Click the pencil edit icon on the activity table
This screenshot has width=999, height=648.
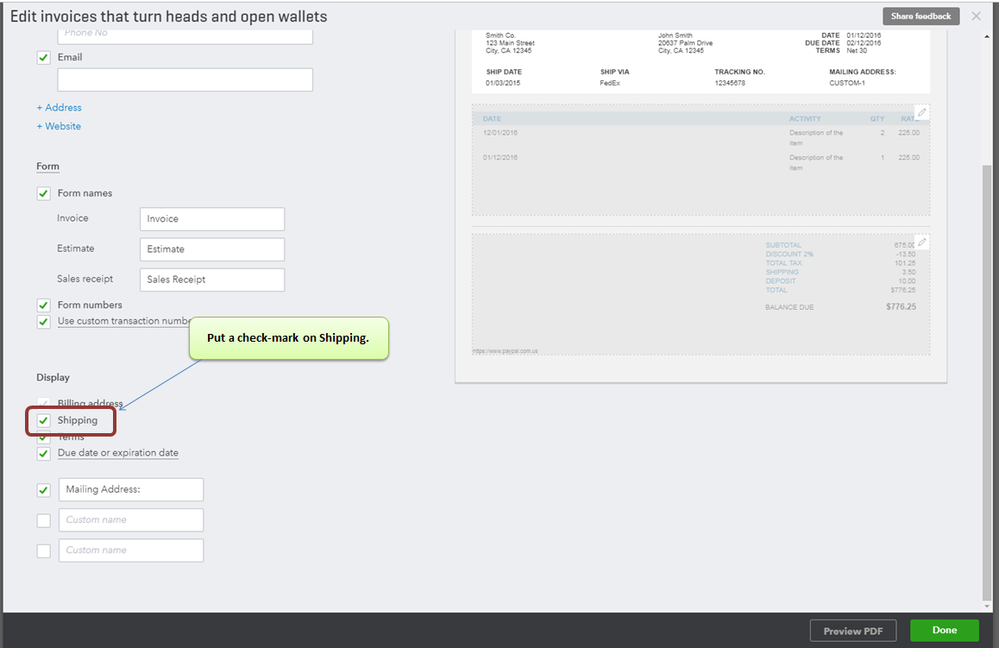click(921, 111)
